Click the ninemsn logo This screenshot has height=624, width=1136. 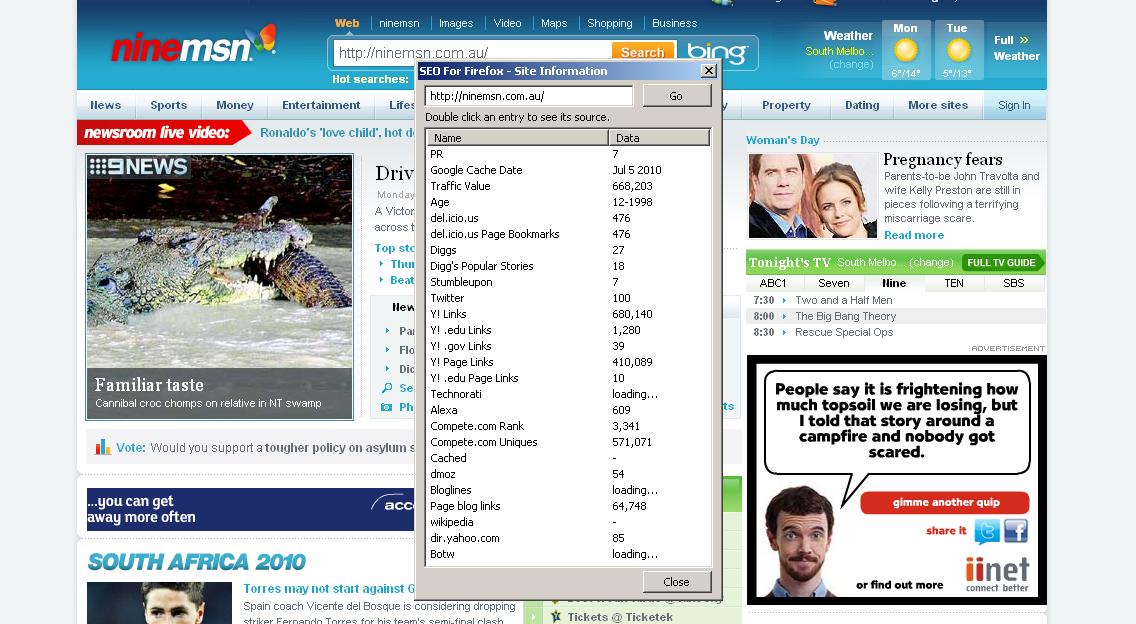(x=192, y=45)
